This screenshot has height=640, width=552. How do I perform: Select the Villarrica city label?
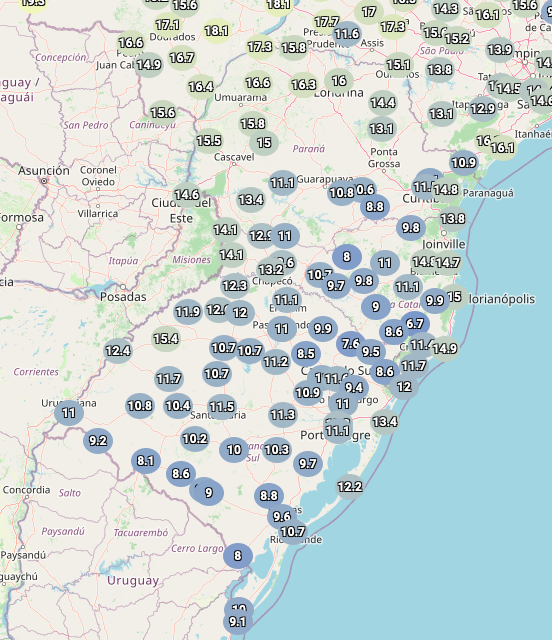[98, 213]
